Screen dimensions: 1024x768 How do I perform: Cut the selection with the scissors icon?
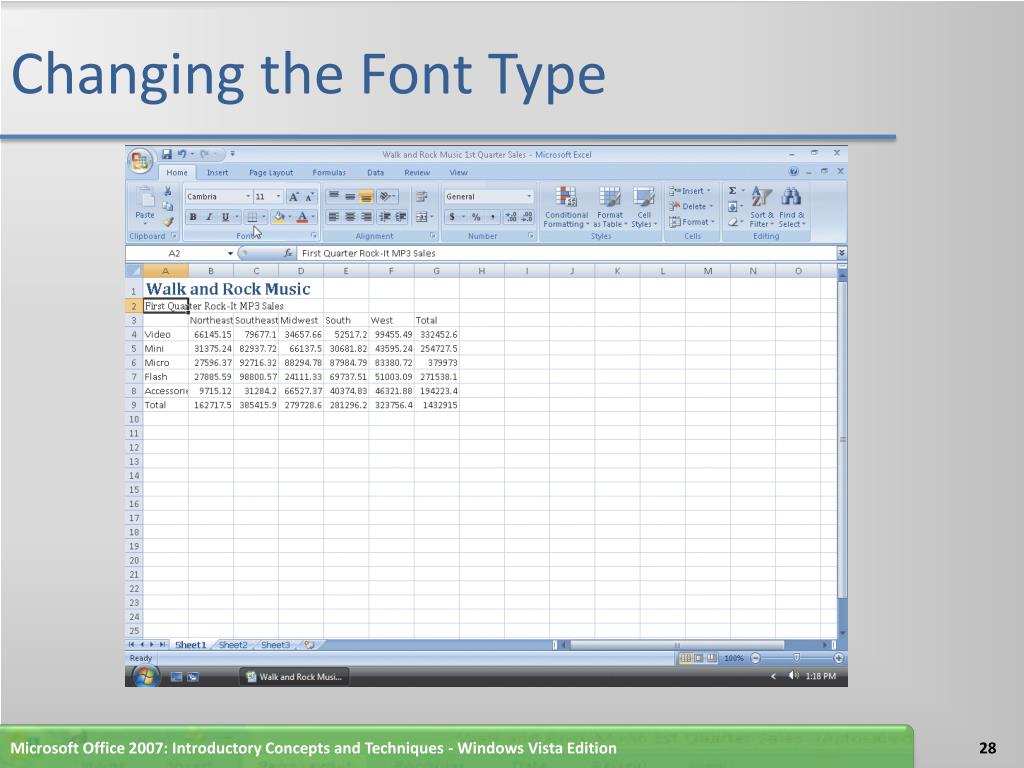point(168,191)
